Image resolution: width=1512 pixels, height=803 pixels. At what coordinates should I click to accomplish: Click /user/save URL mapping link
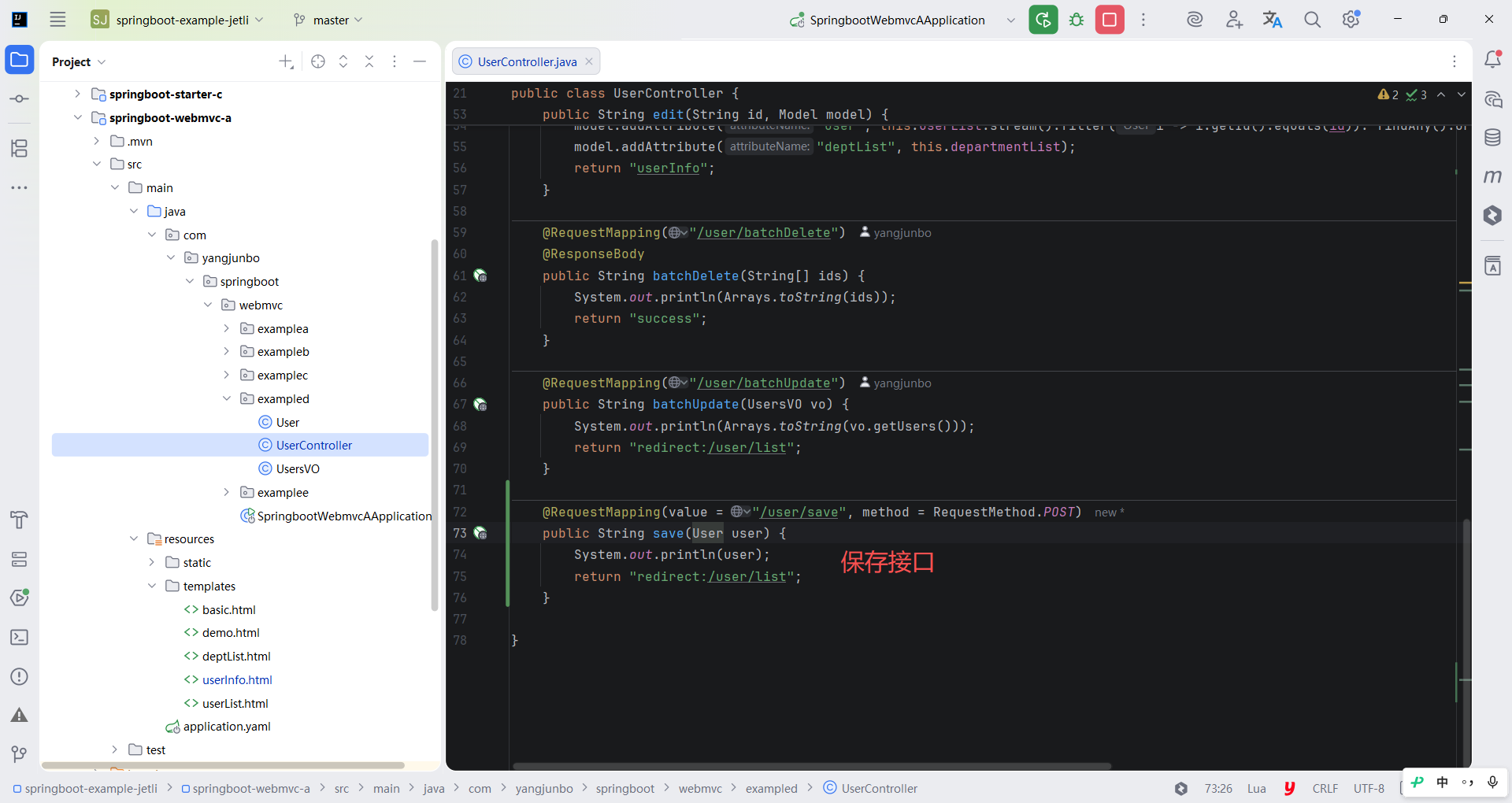click(799, 513)
